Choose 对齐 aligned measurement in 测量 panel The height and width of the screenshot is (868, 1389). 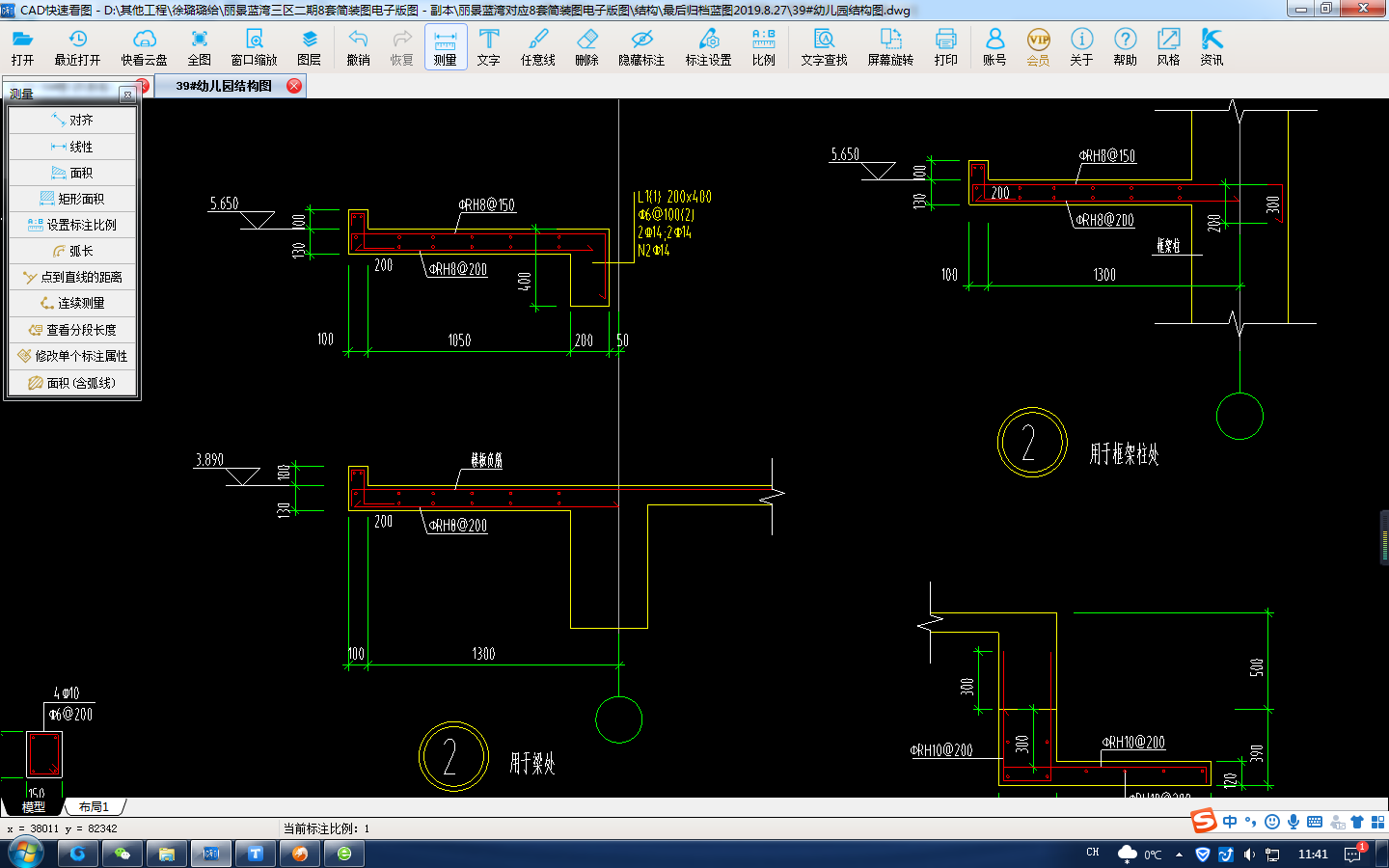click(x=72, y=120)
